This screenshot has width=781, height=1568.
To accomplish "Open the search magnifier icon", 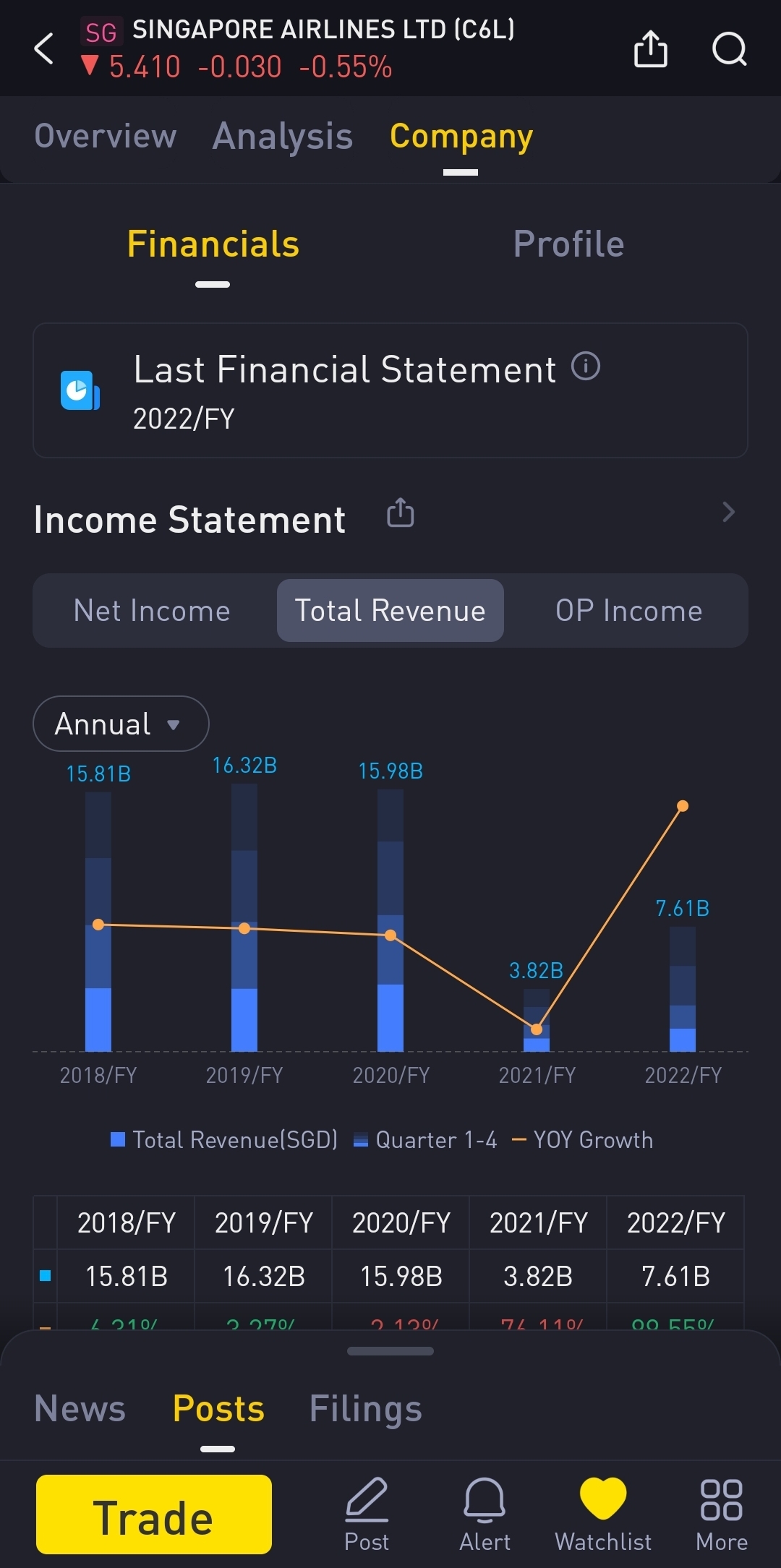I will [729, 48].
